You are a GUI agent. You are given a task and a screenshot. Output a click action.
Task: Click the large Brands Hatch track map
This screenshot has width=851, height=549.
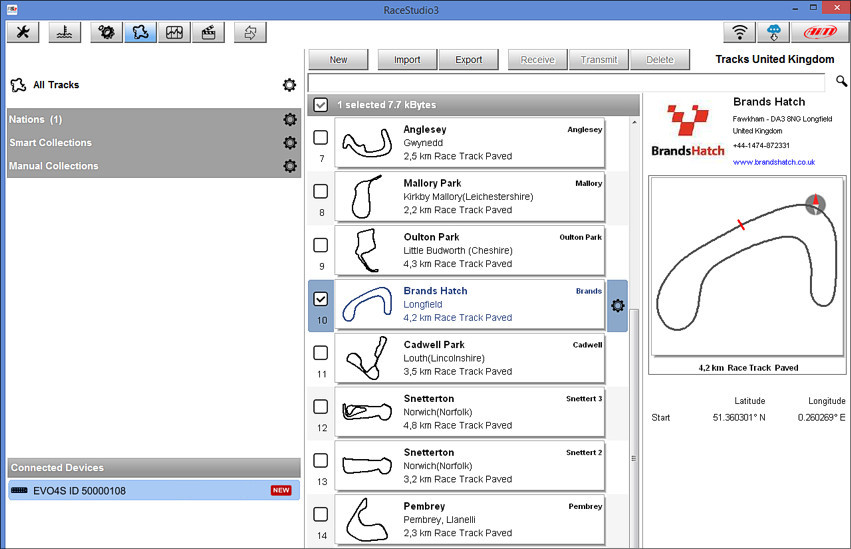[x=747, y=266]
